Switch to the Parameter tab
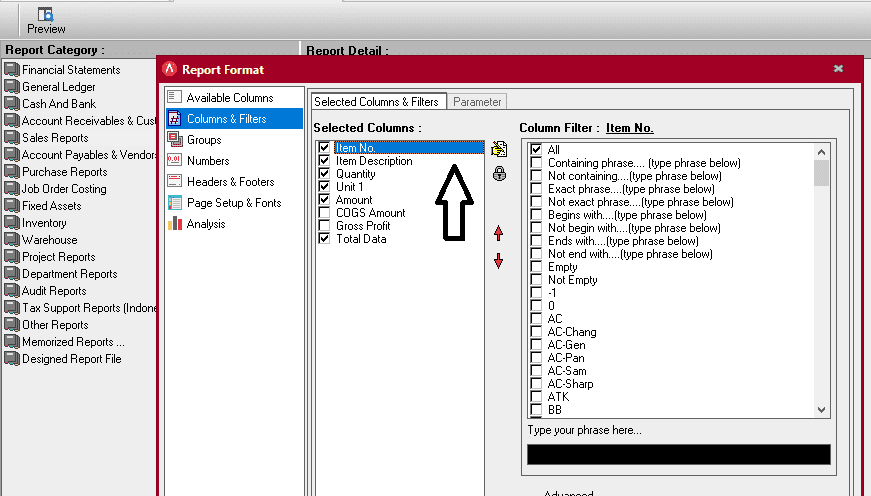The height and width of the screenshot is (496, 871). click(477, 102)
